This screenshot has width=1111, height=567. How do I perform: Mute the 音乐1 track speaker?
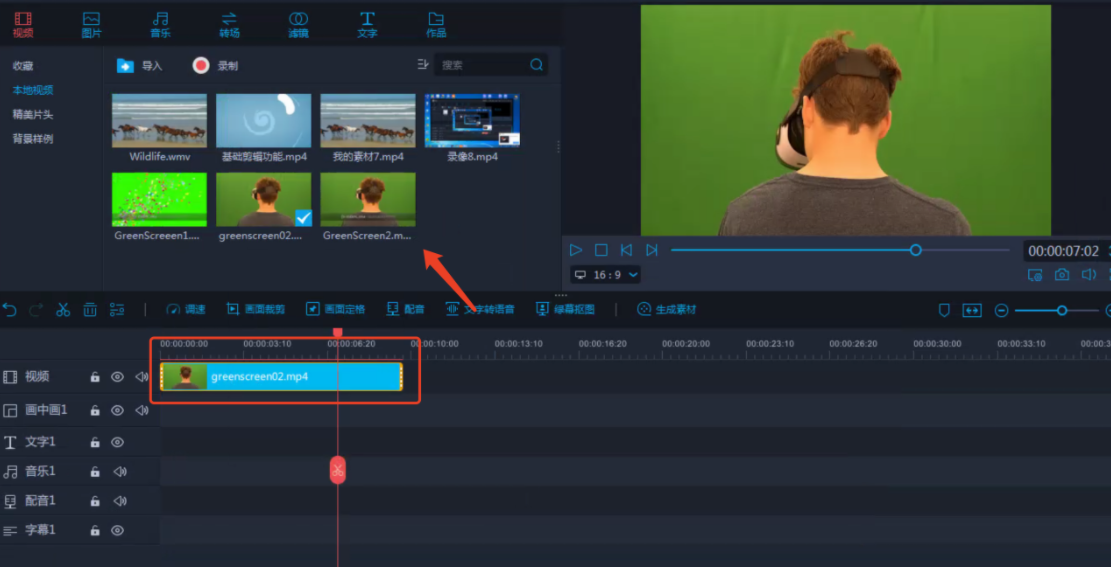tap(120, 472)
